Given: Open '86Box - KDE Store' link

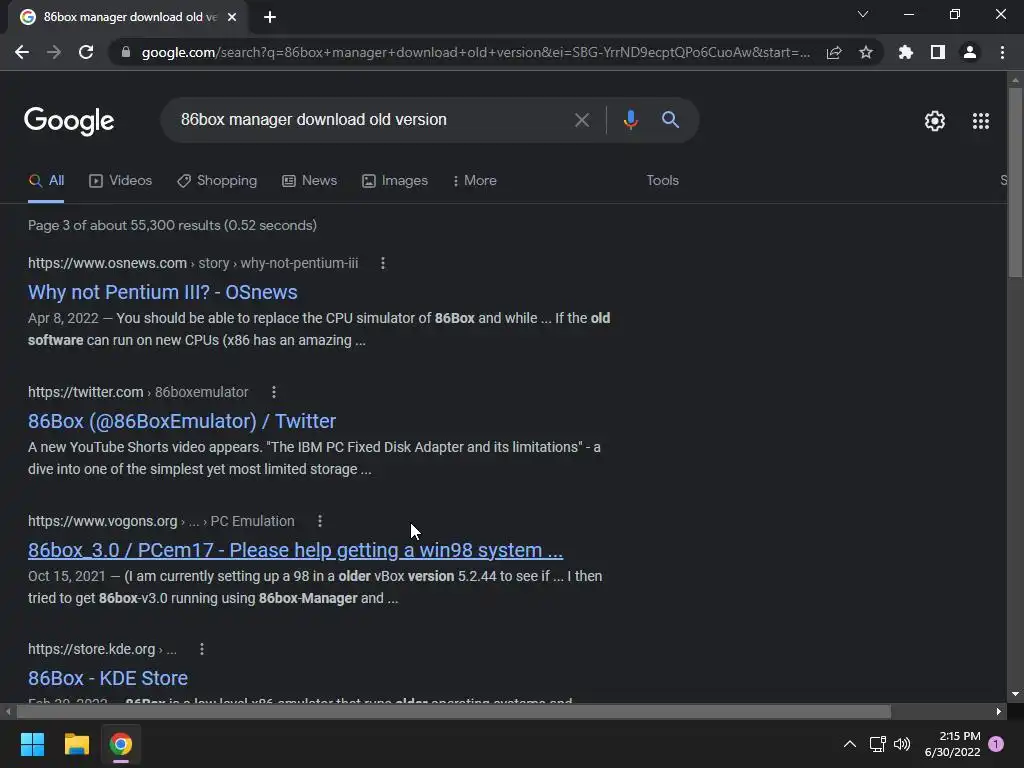Looking at the screenshot, I should click(x=108, y=679).
